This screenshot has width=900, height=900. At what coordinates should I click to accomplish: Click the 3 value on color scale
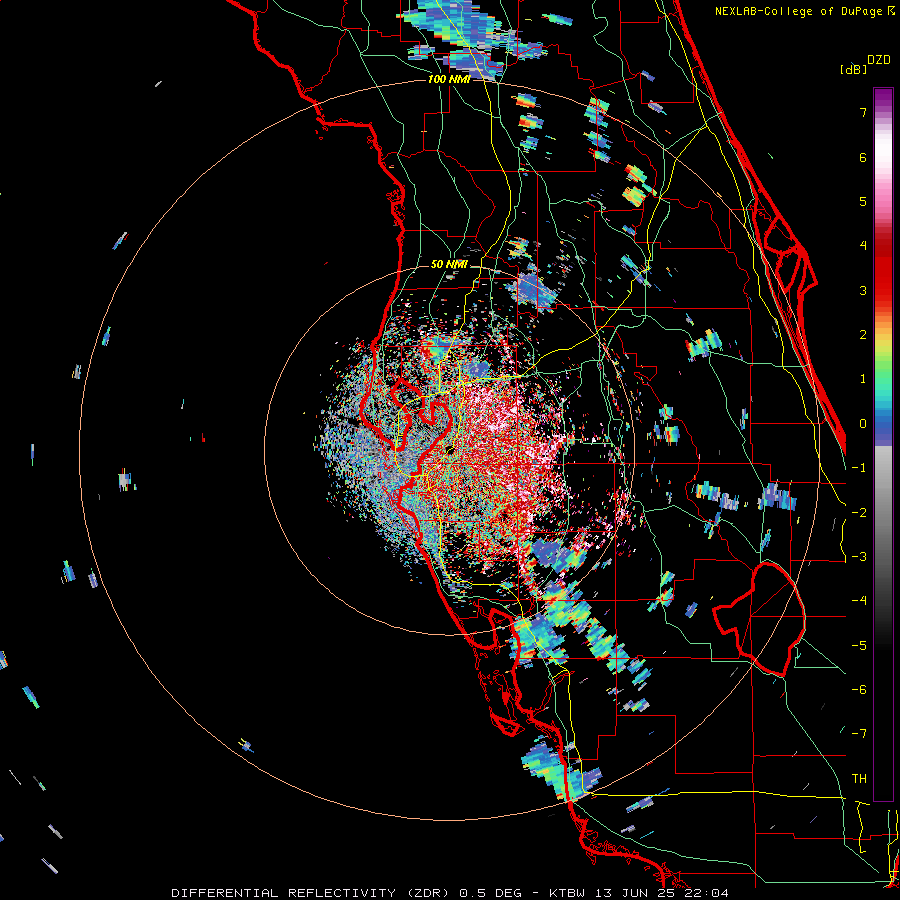(x=863, y=290)
